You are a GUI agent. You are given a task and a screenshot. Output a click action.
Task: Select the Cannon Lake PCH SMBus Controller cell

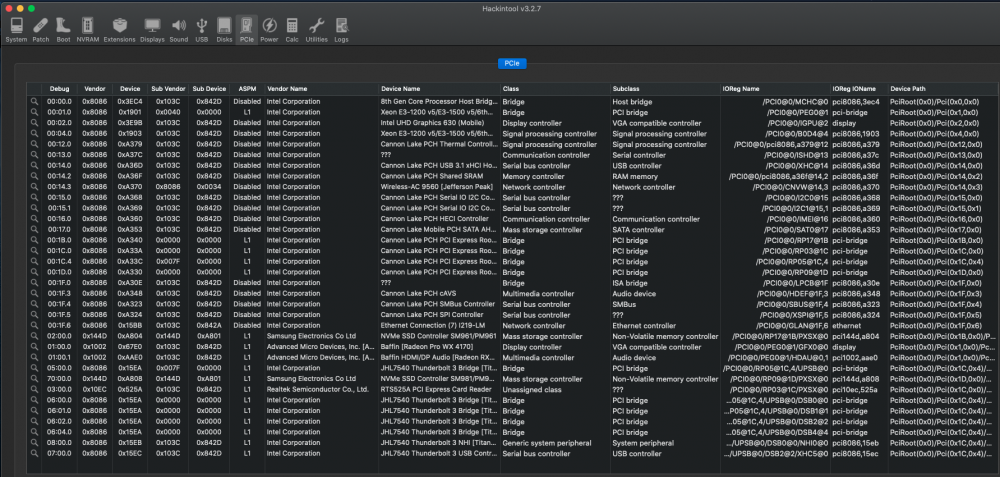point(438,304)
